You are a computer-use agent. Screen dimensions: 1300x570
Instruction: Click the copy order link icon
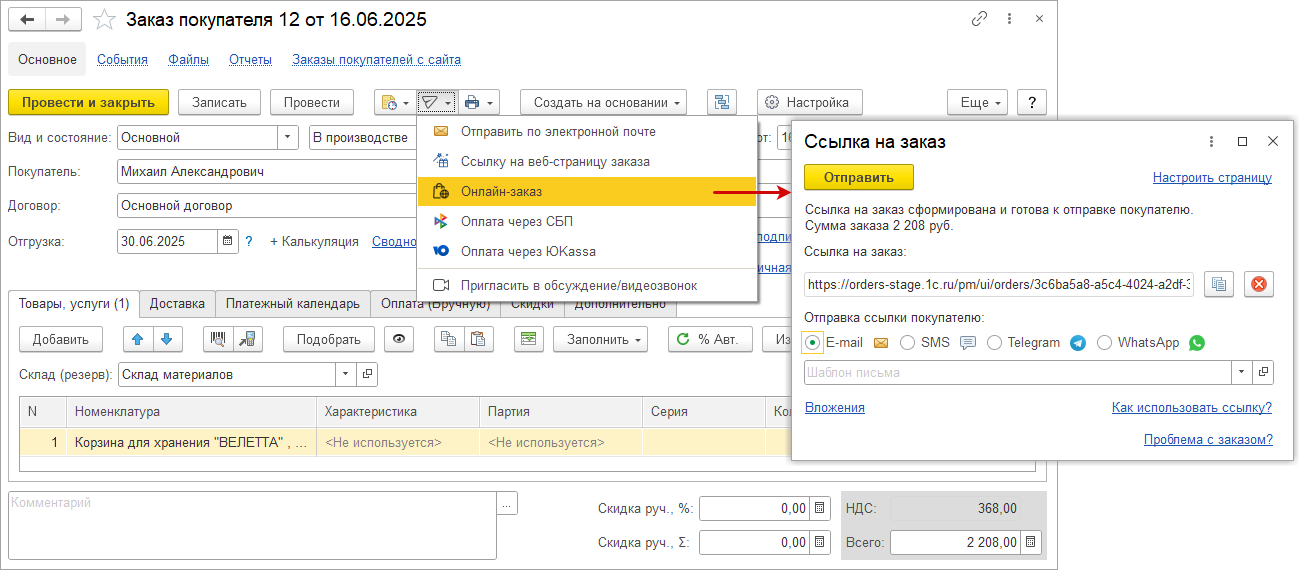click(x=1218, y=284)
